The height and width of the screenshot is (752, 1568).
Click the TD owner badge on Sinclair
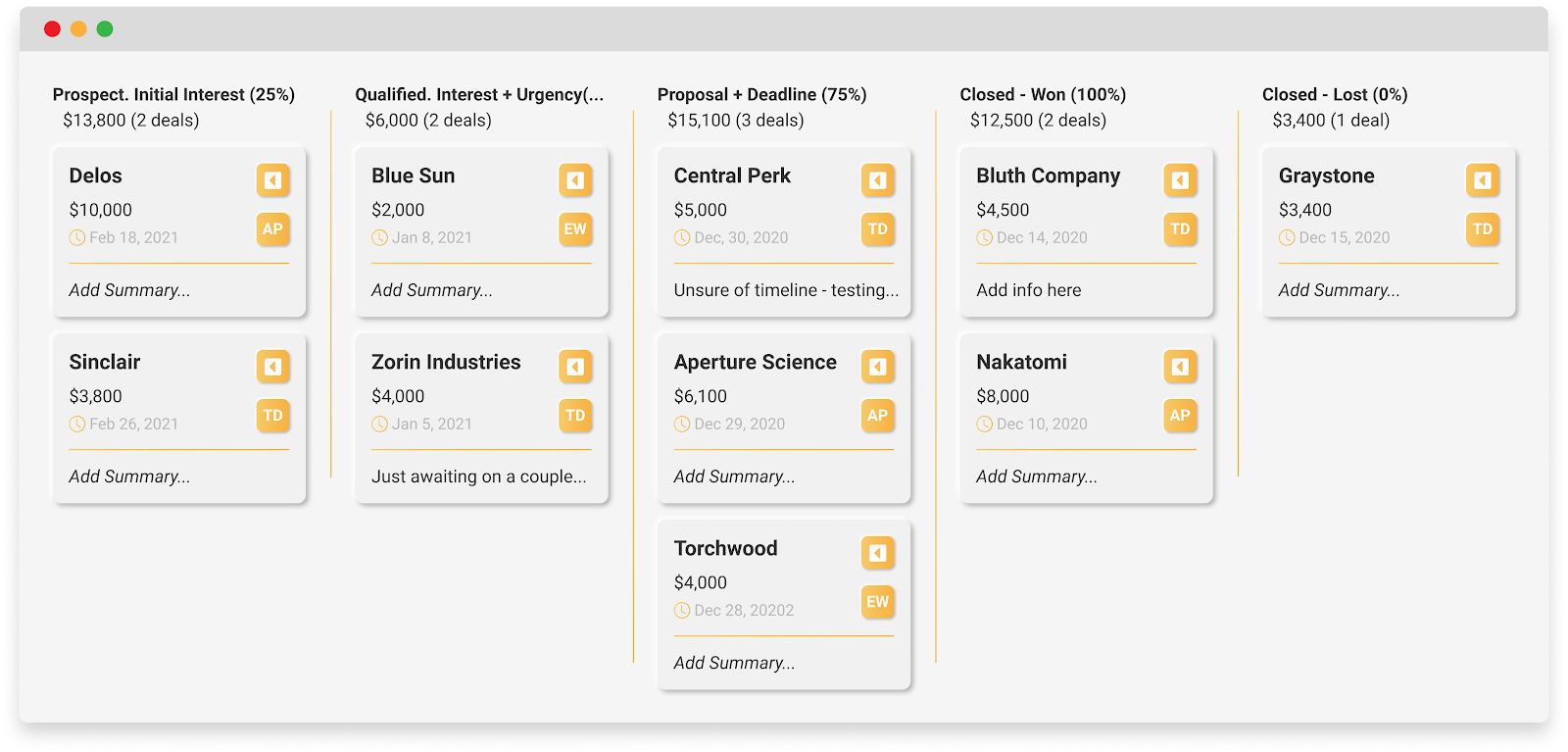pyautogui.click(x=272, y=416)
